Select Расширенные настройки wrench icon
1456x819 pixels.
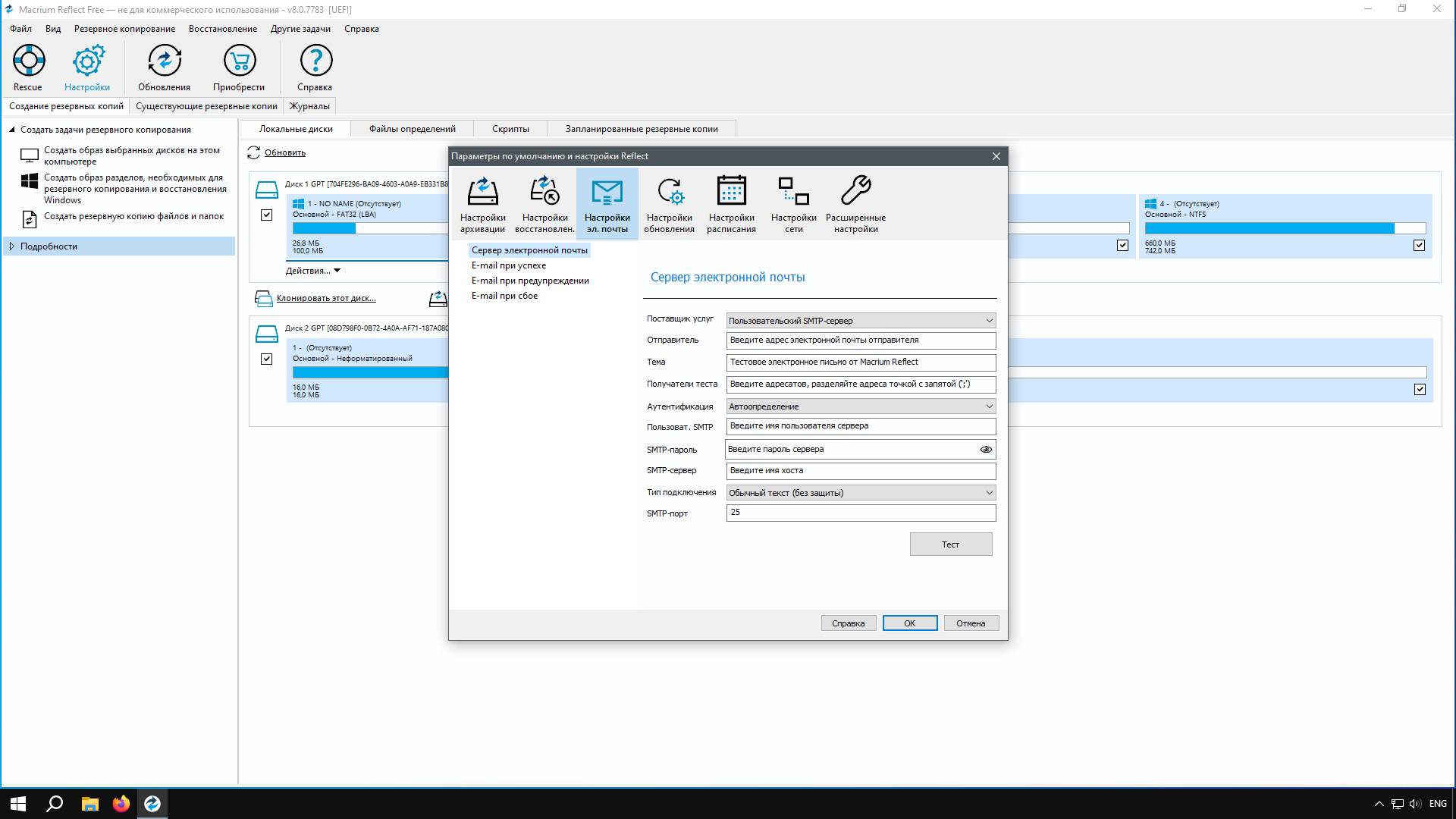click(x=856, y=204)
